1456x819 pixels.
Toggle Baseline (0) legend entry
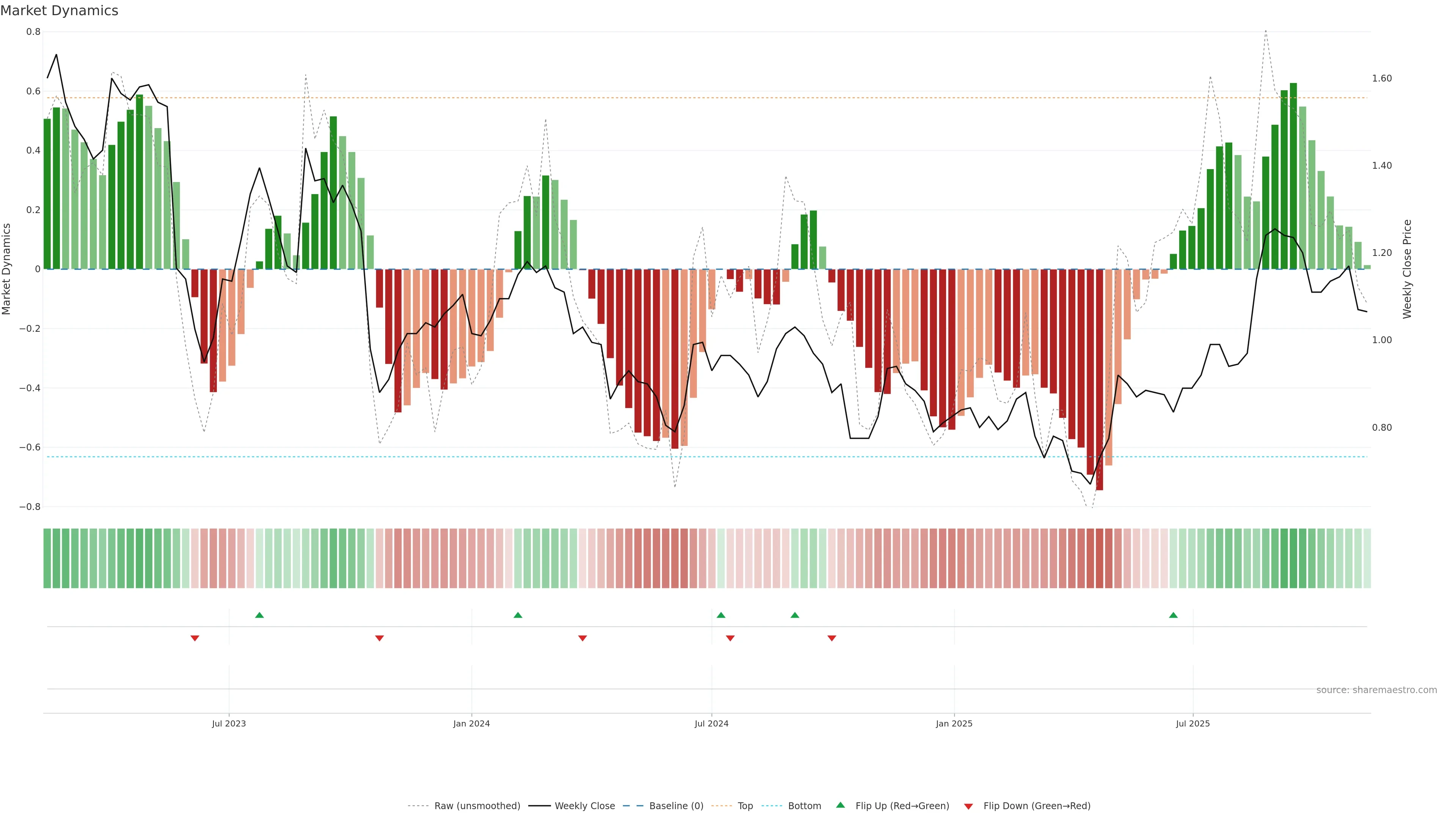676,806
